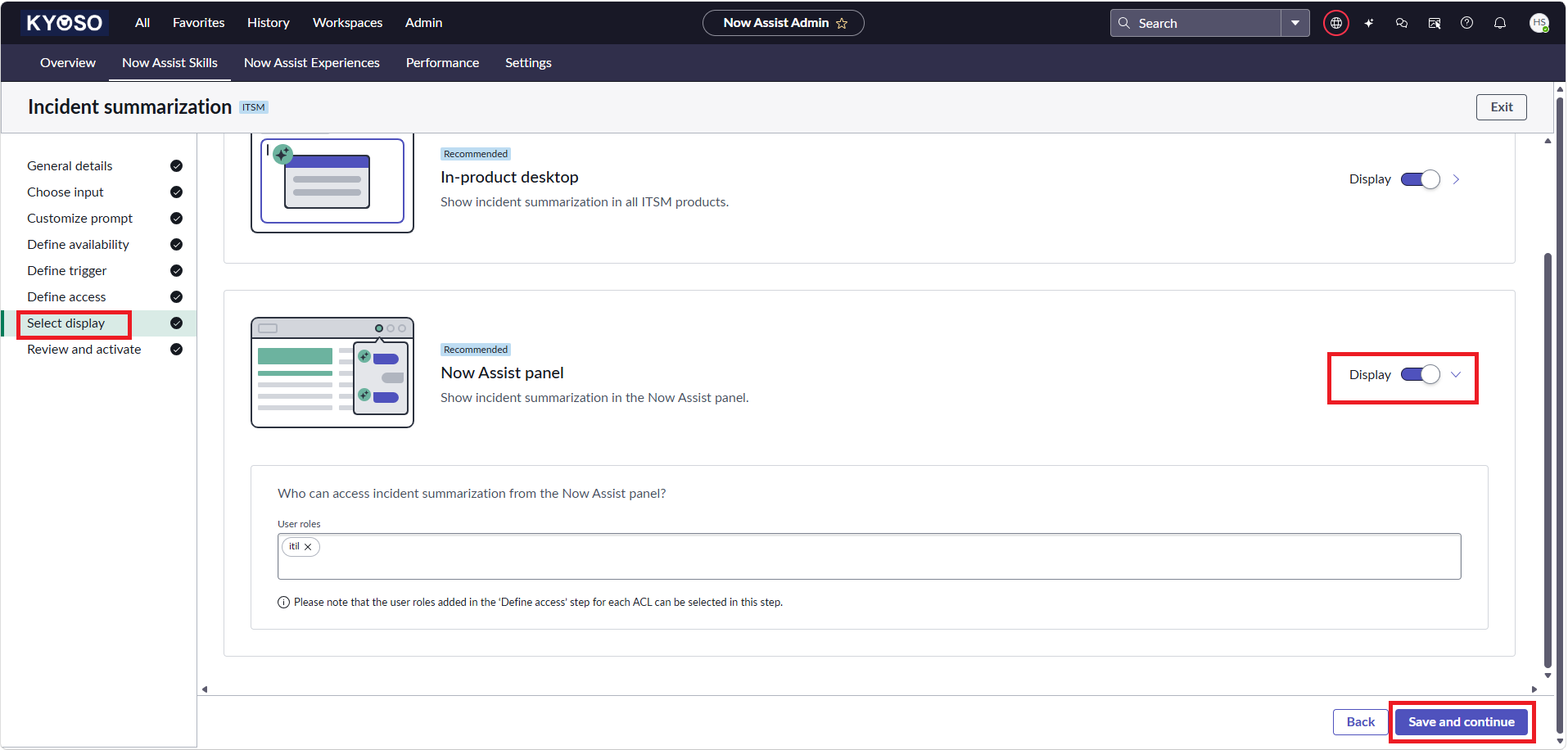Go to the Select display step
This screenshot has height=750, width=1568.
[66, 323]
